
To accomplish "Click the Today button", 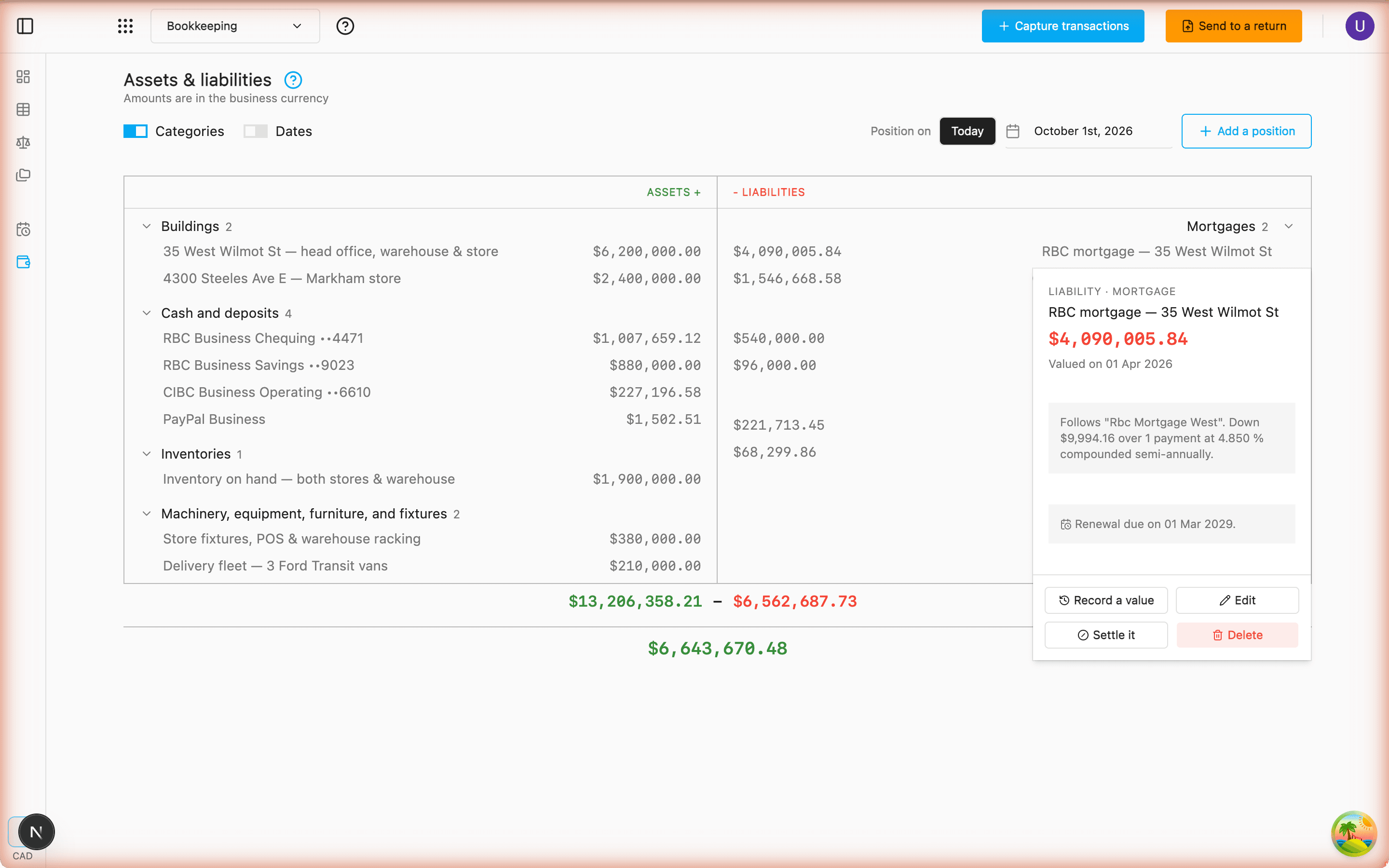I will 967,132.
